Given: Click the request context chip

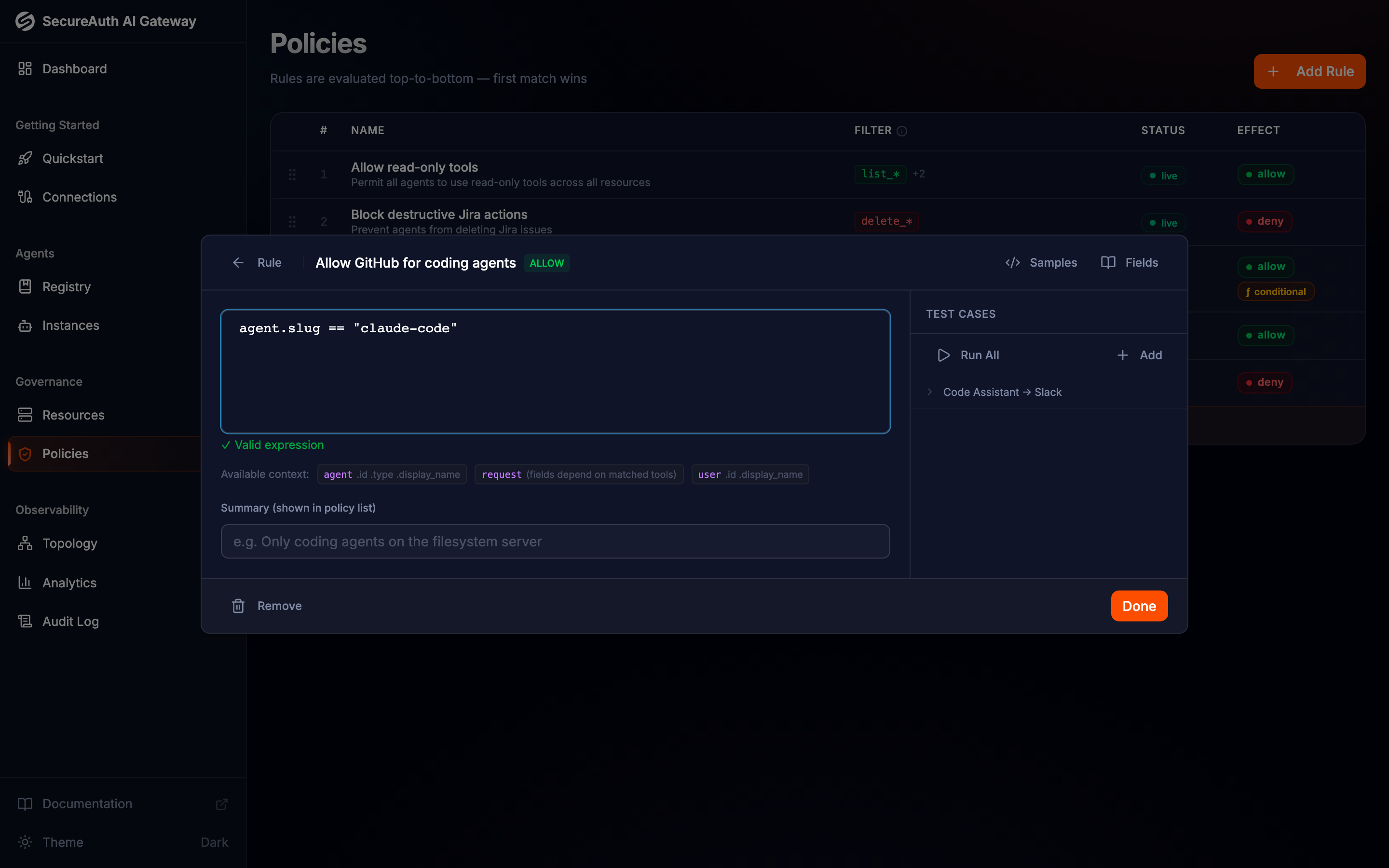Looking at the screenshot, I should click(579, 474).
